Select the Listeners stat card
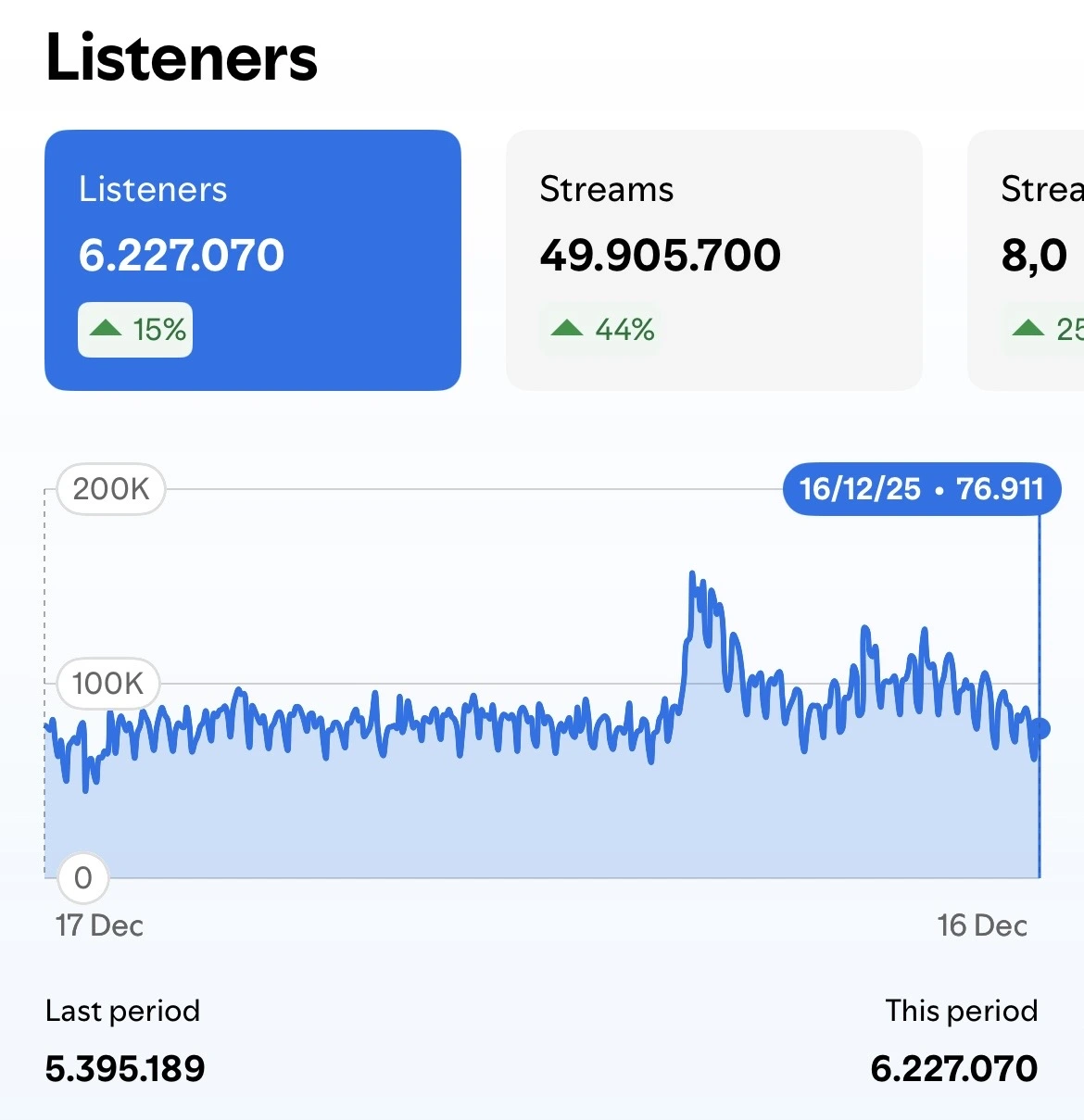 tap(253, 260)
